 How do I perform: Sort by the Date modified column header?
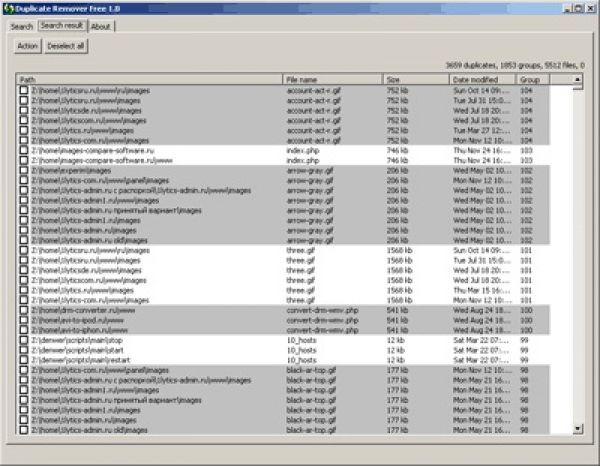tap(482, 80)
